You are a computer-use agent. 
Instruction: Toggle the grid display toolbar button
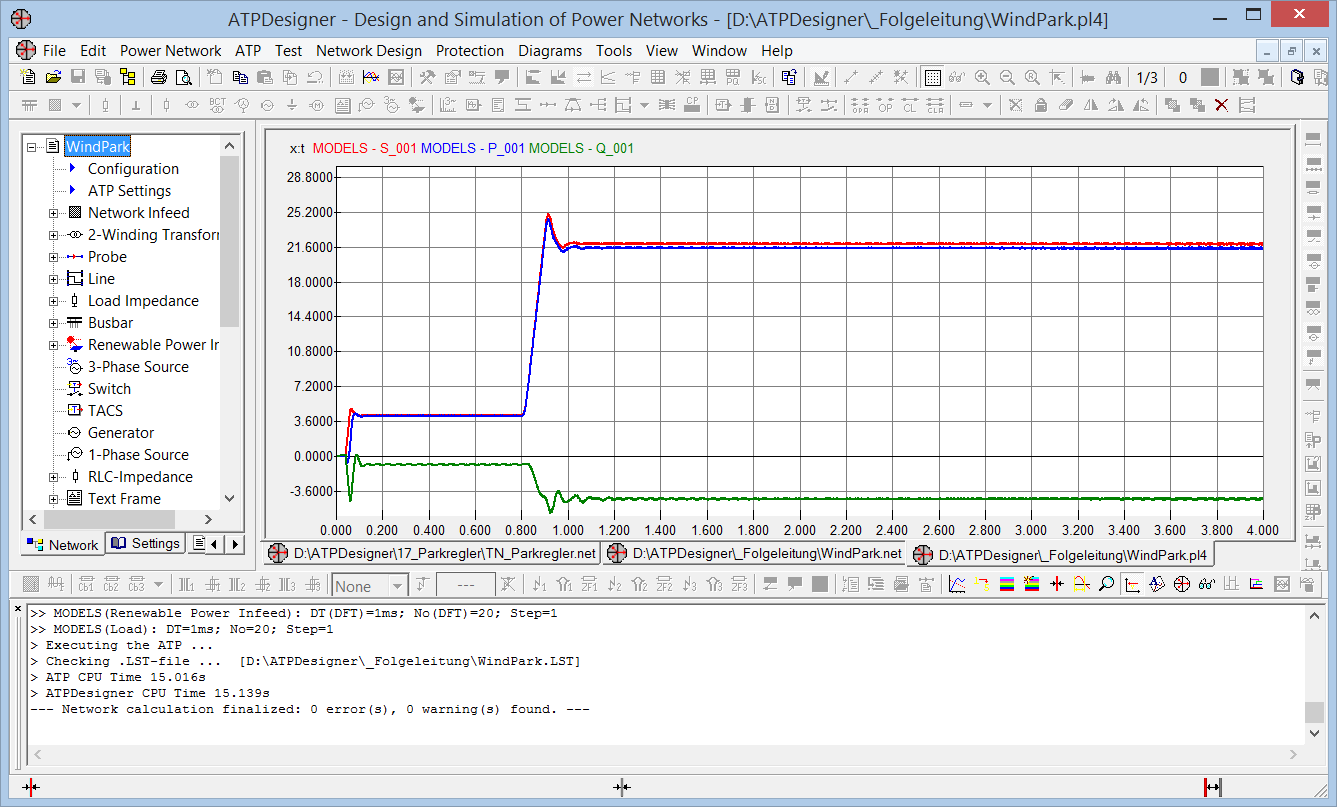tap(932, 77)
